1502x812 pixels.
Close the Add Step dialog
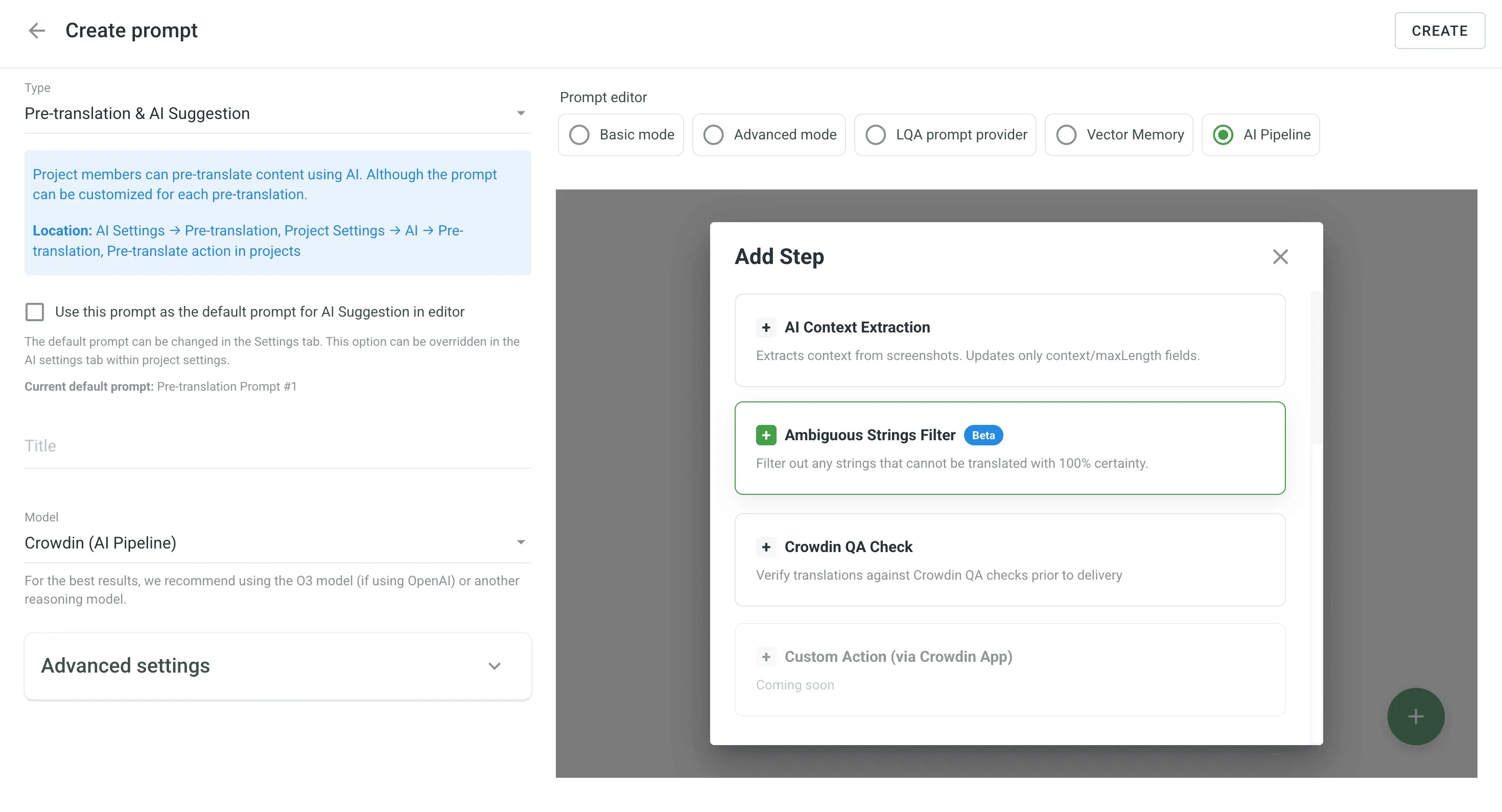pyautogui.click(x=1280, y=256)
